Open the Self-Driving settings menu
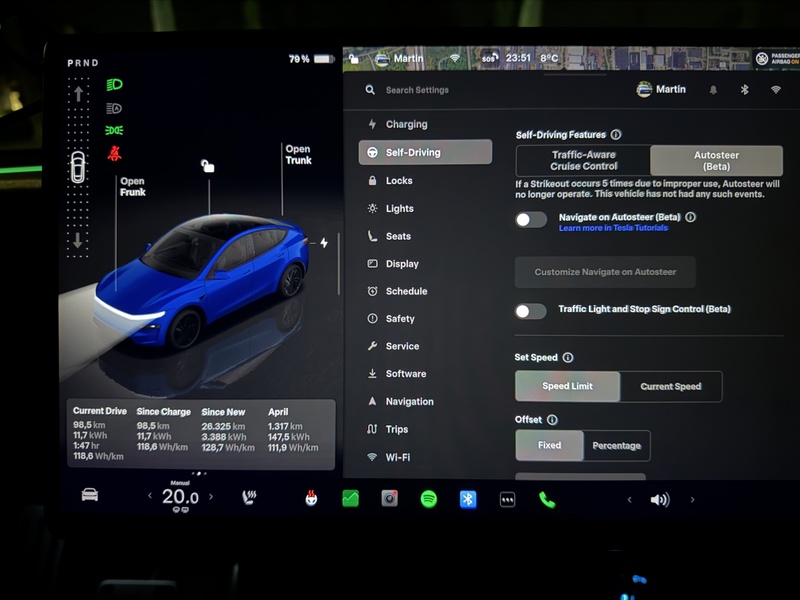 [426, 152]
